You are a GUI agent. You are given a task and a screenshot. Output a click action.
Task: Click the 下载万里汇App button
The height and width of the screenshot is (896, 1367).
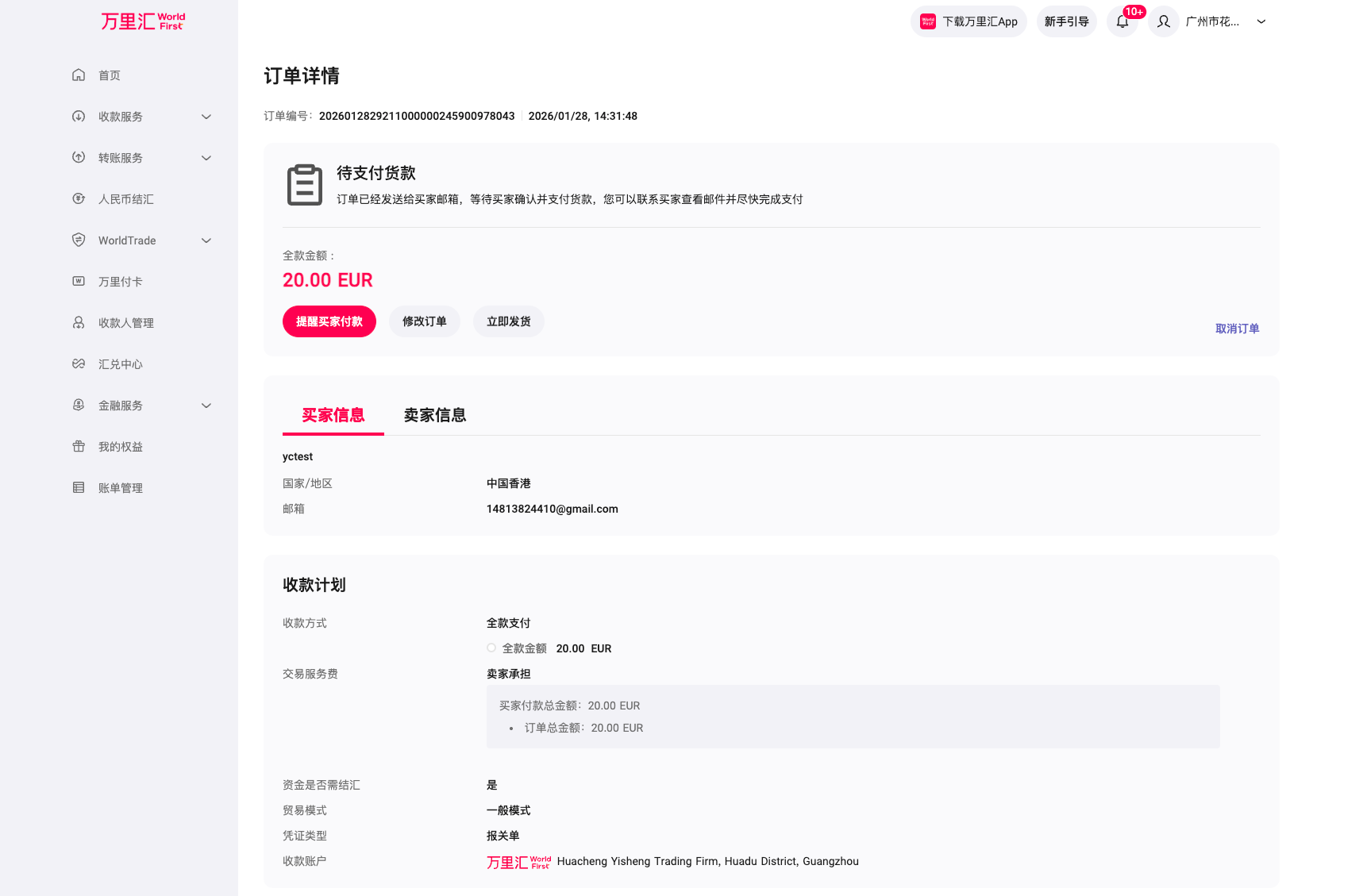pyautogui.click(x=968, y=22)
